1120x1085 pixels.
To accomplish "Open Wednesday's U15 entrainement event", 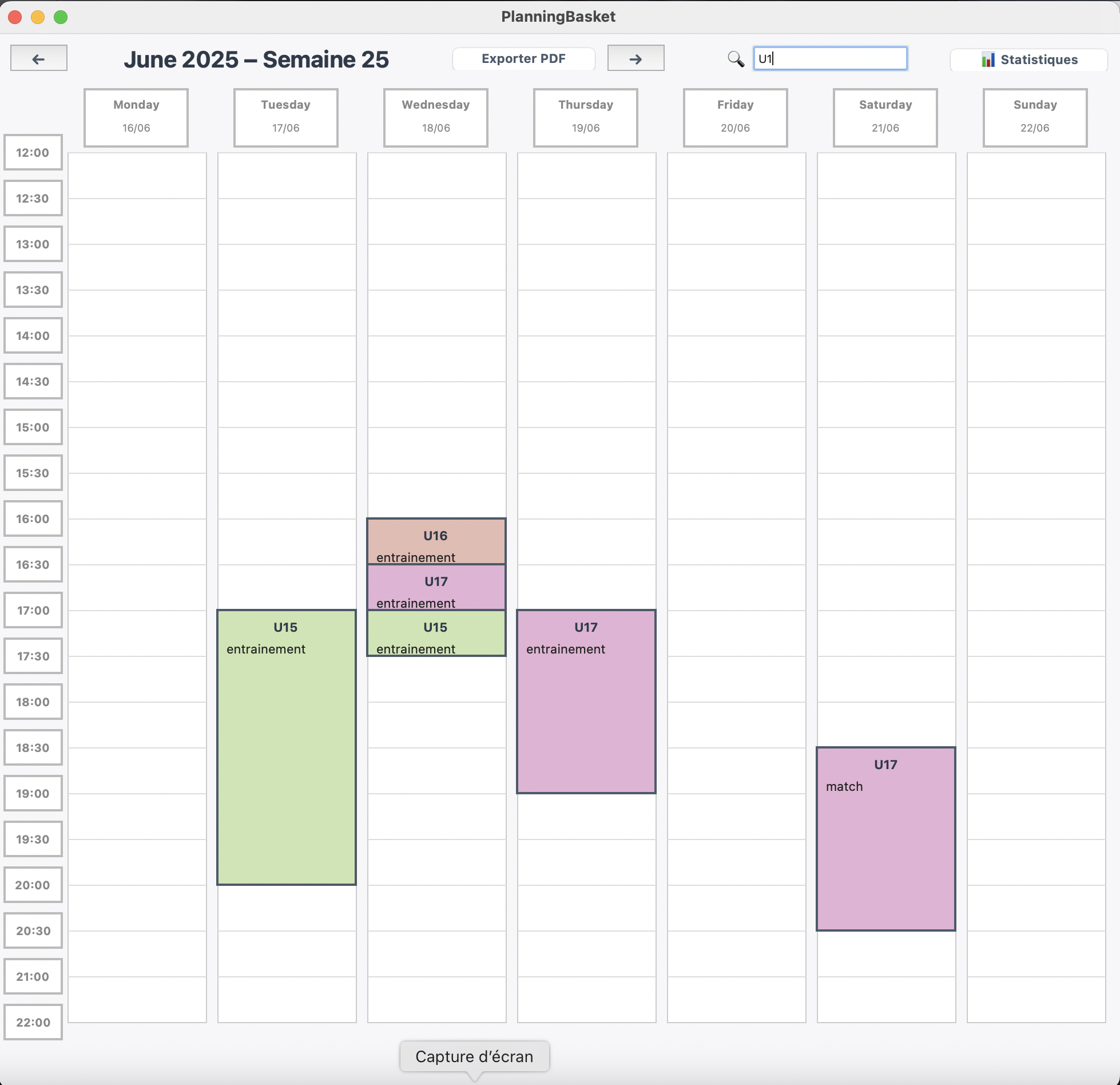I will click(436, 633).
